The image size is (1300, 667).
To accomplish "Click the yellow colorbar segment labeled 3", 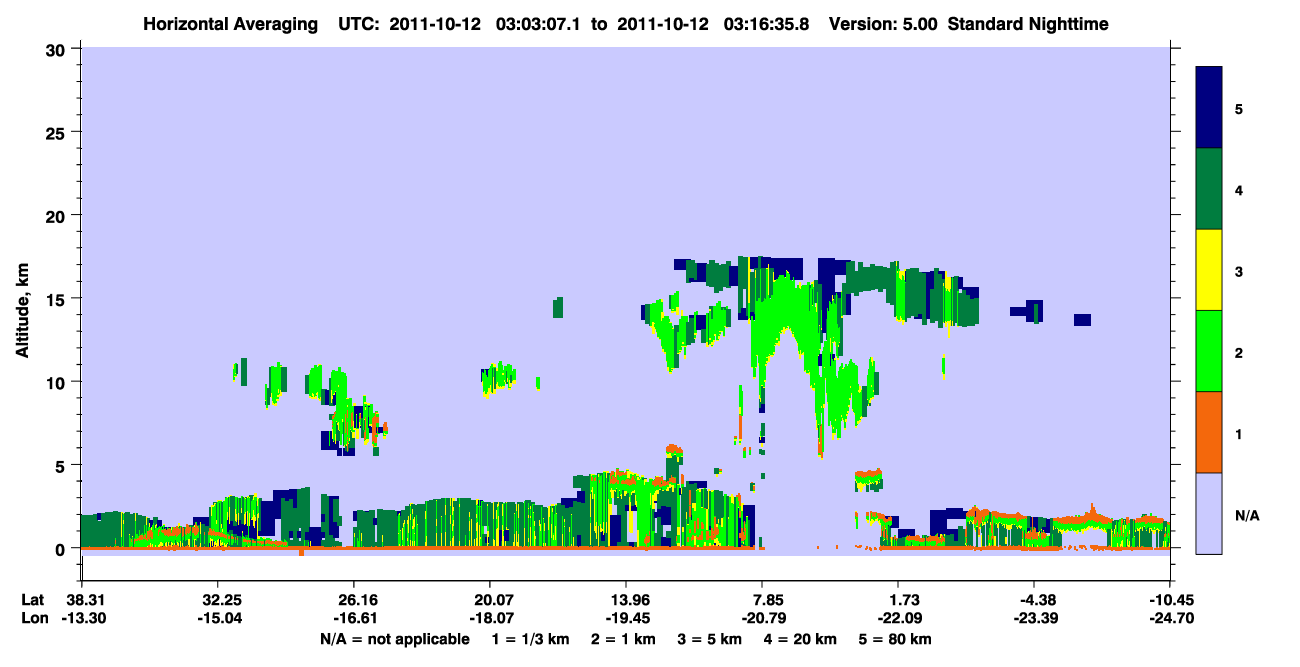I will 1209,270.
